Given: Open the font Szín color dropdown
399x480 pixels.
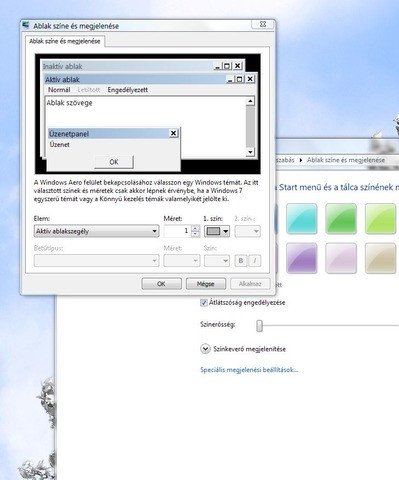Looking at the screenshot, I should click(x=217, y=260).
